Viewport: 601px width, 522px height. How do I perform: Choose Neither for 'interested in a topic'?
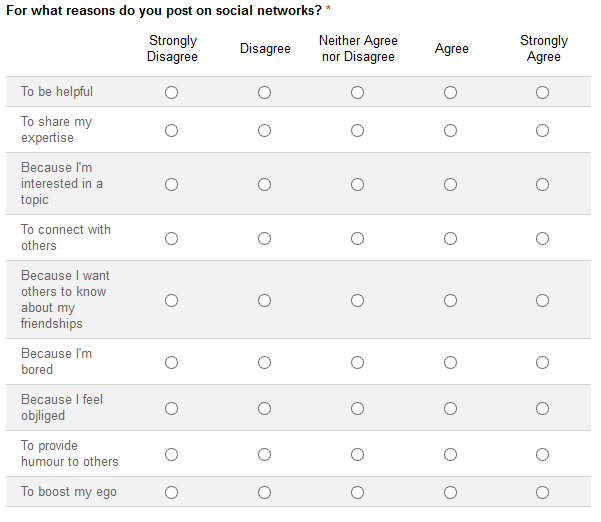click(357, 184)
